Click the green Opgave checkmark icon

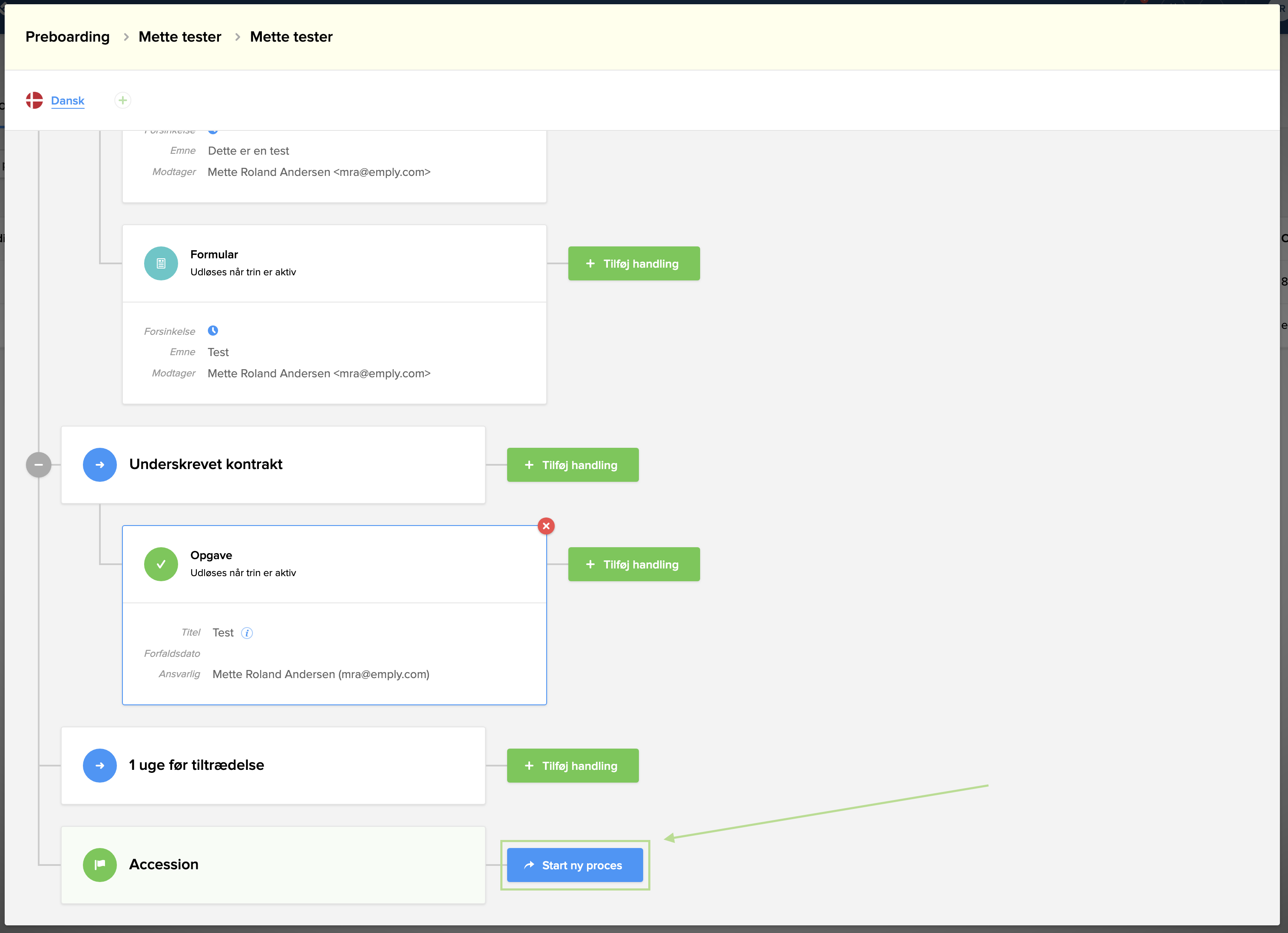[x=161, y=564]
